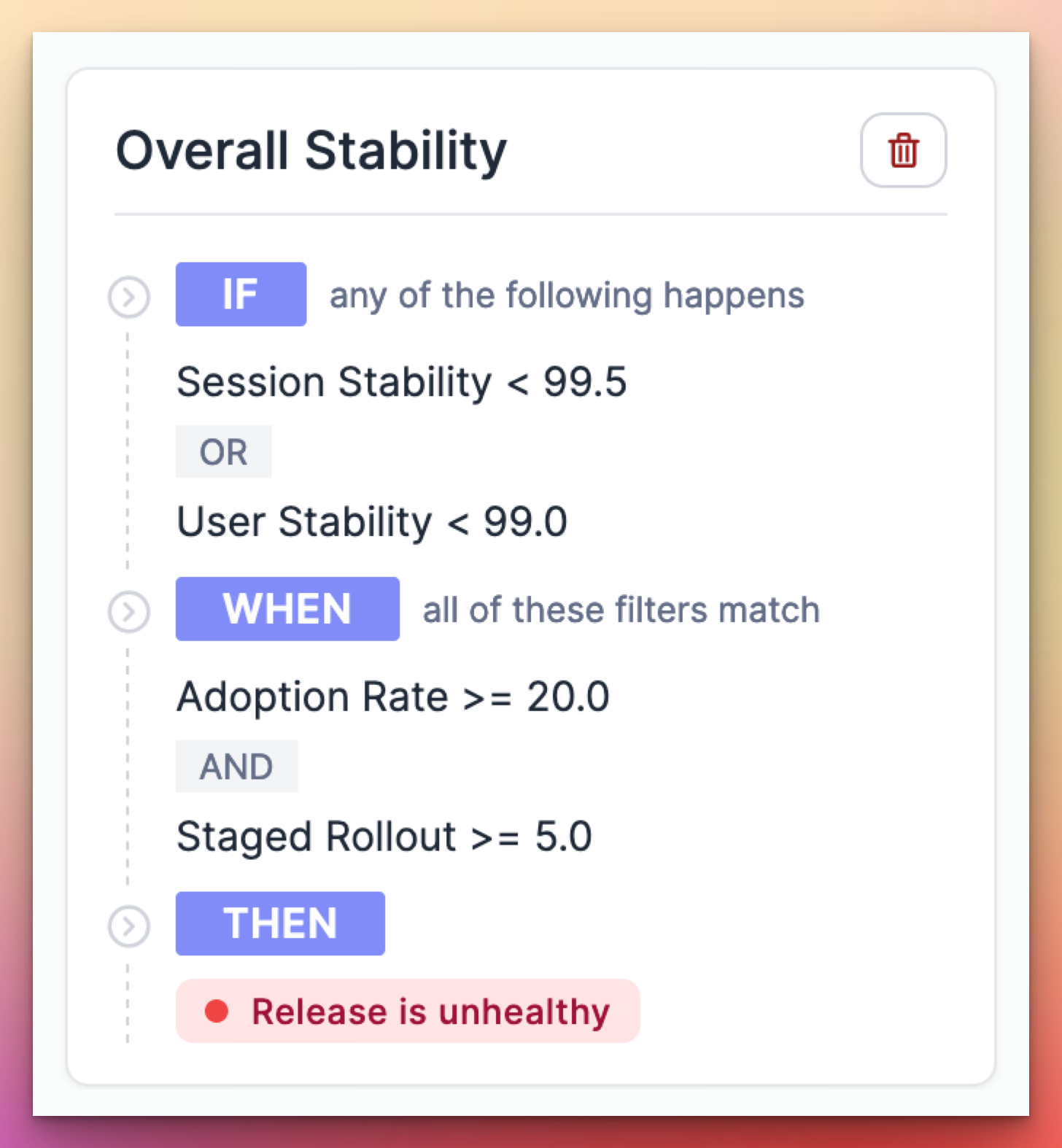Click the OR operator label
The image size is (1062, 1148).
point(223,451)
